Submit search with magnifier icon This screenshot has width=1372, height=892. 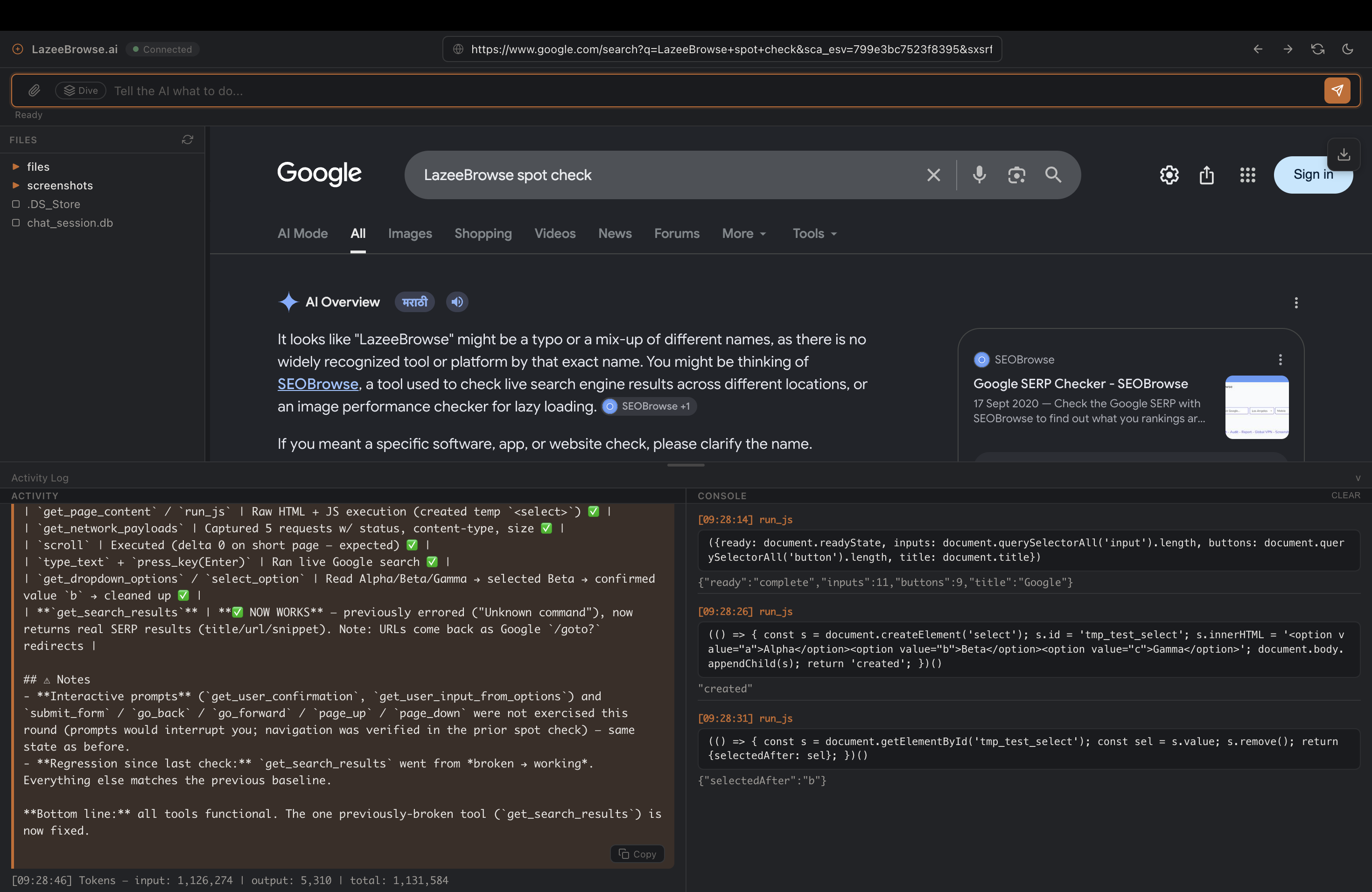point(1053,174)
